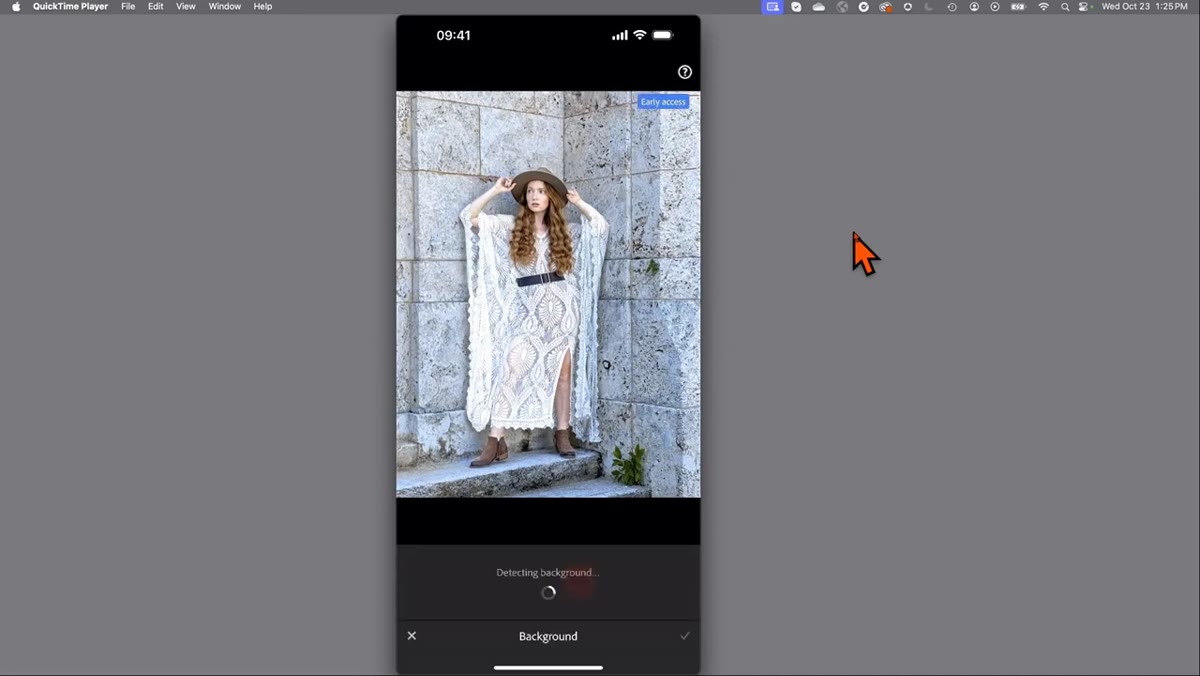Open the Apple menu
The height and width of the screenshot is (676, 1200).
16,7
